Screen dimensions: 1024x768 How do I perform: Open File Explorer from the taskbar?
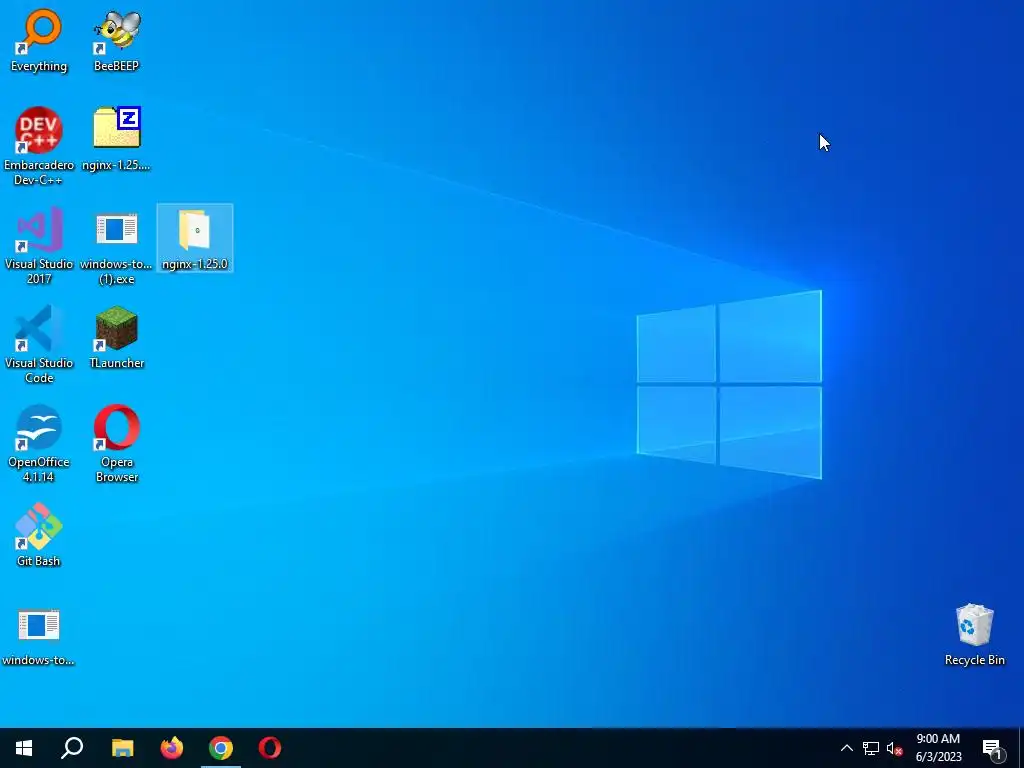point(122,748)
